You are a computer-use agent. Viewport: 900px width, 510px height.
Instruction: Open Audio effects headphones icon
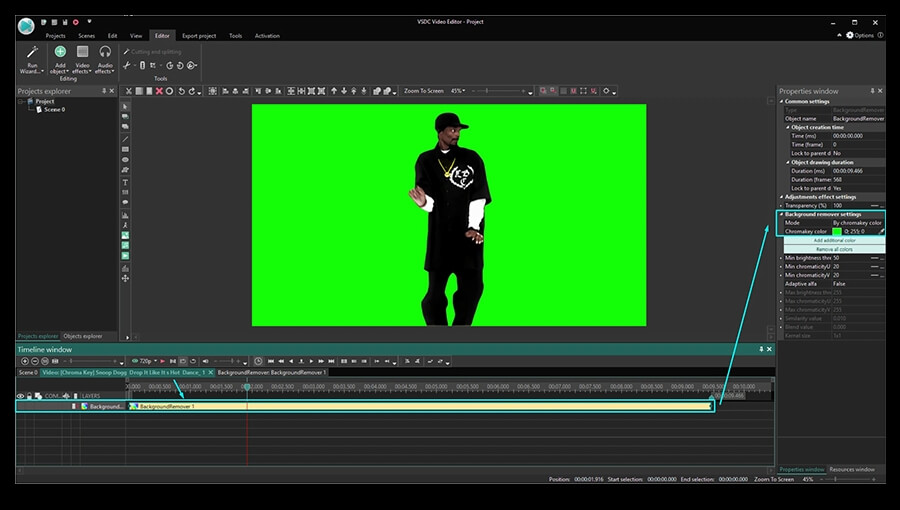coord(105,52)
